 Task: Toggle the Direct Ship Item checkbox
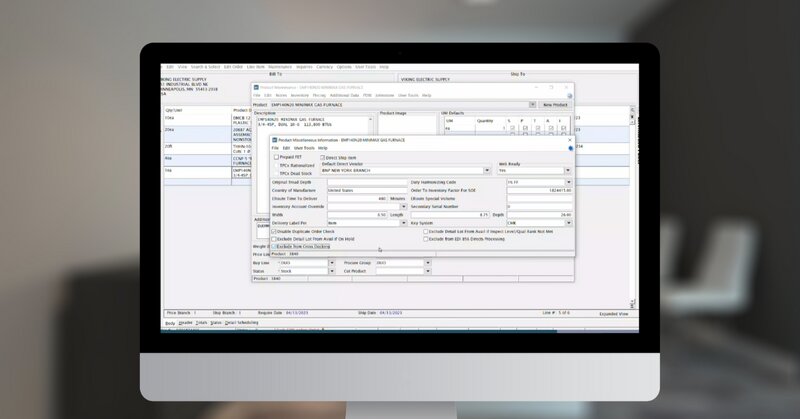(322, 158)
